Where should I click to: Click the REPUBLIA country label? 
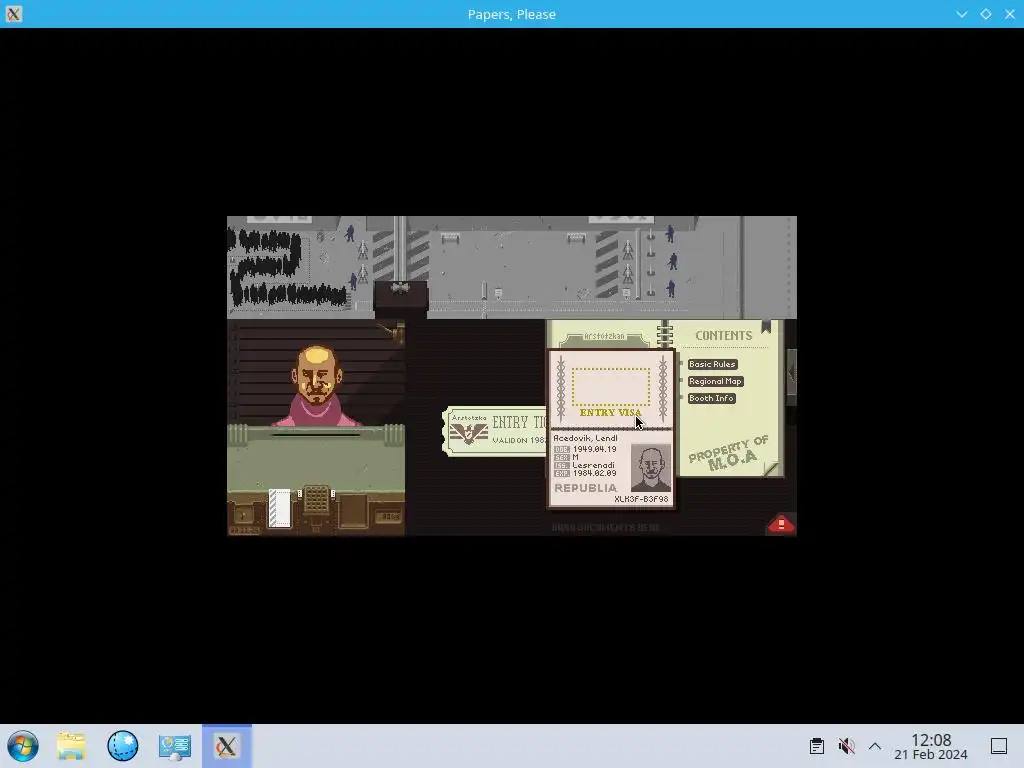point(585,488)
